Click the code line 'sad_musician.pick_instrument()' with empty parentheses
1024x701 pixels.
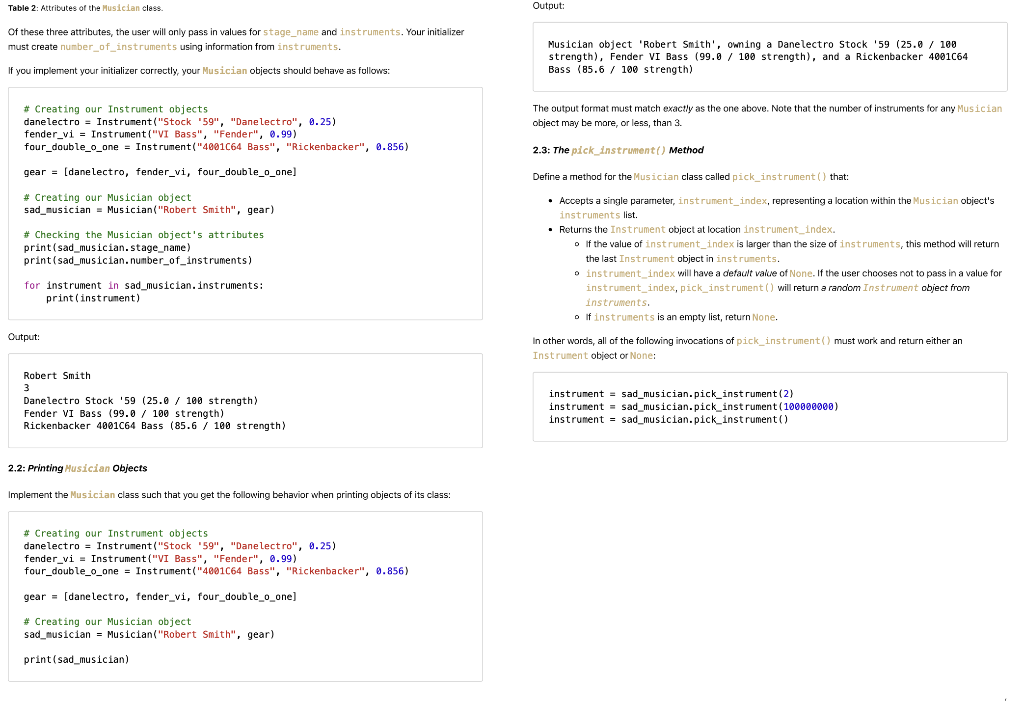point(668,419)
